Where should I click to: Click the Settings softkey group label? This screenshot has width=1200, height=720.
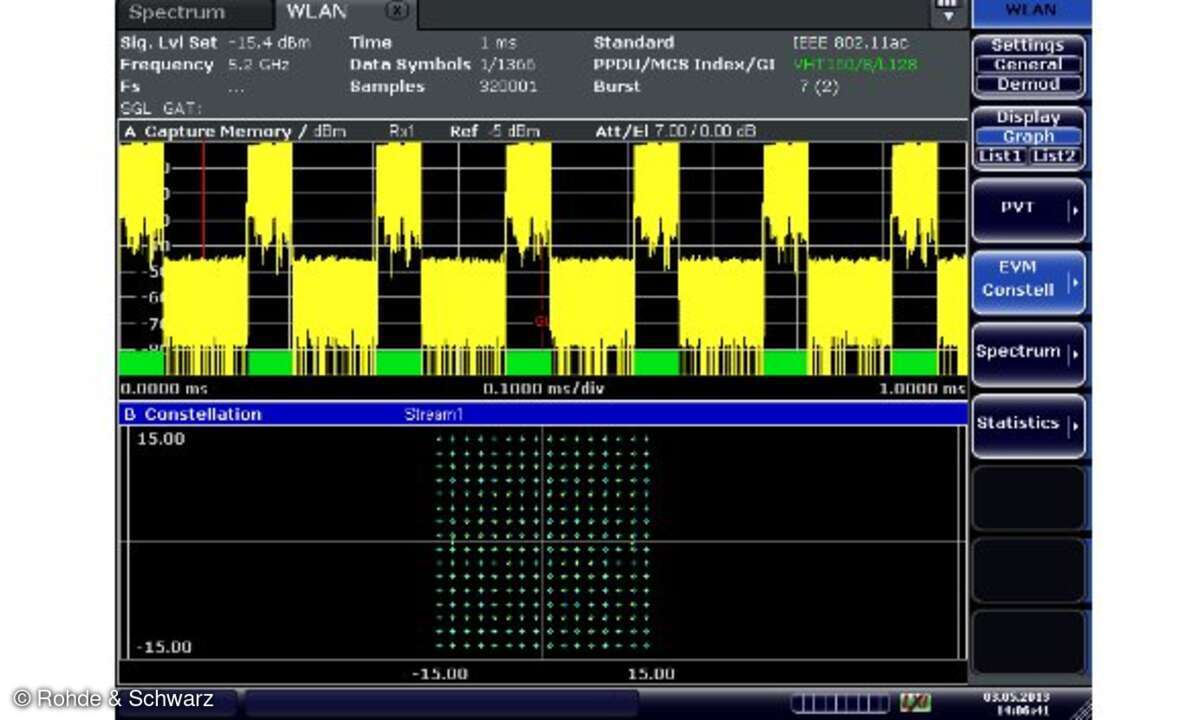click(1028, 45)
